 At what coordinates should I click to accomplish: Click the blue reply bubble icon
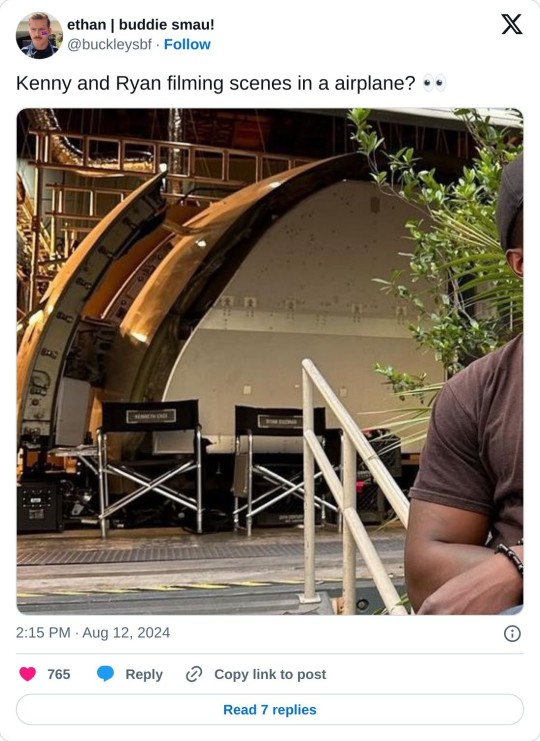(105, 674)
